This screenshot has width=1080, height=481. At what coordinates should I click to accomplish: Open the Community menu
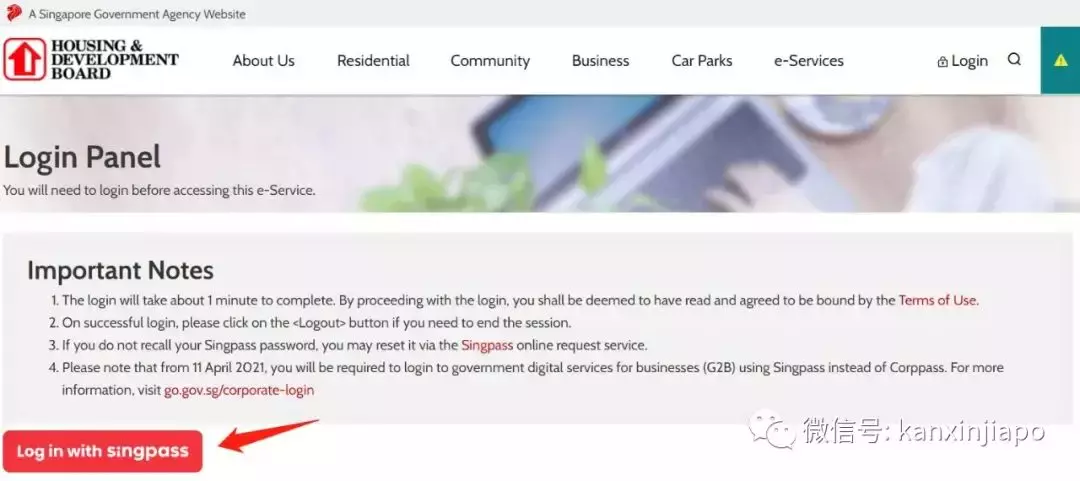[x=490, y=61]
